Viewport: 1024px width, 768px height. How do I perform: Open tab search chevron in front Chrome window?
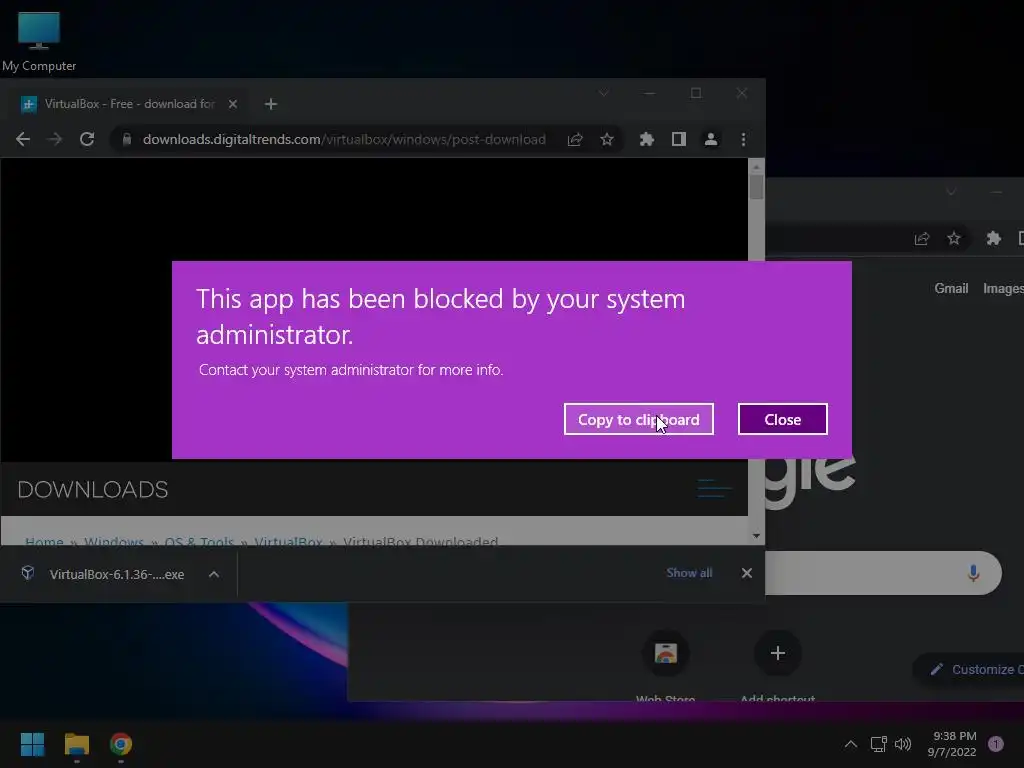coord(603,93)
